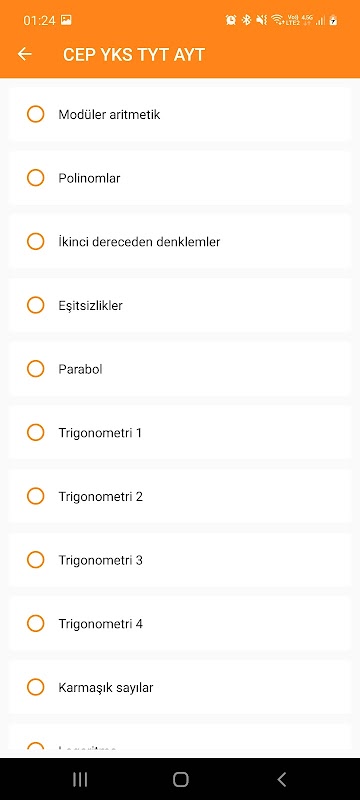The width and height of the screenshot is (360, 800).
Task: Tap the Android navigation back chevron
Action: tap(281, 779)
